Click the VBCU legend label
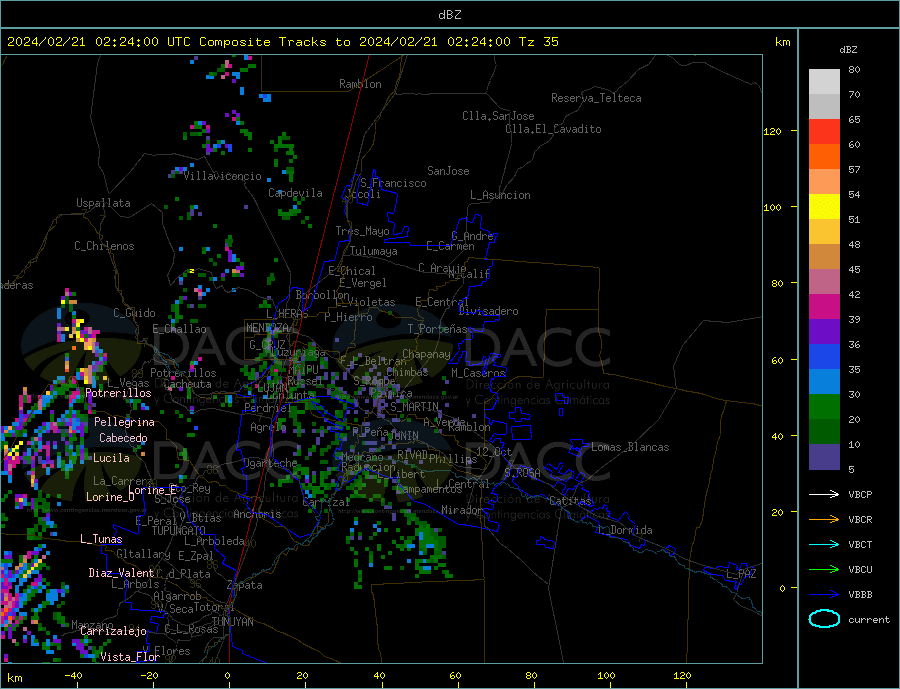 [860, 570]
